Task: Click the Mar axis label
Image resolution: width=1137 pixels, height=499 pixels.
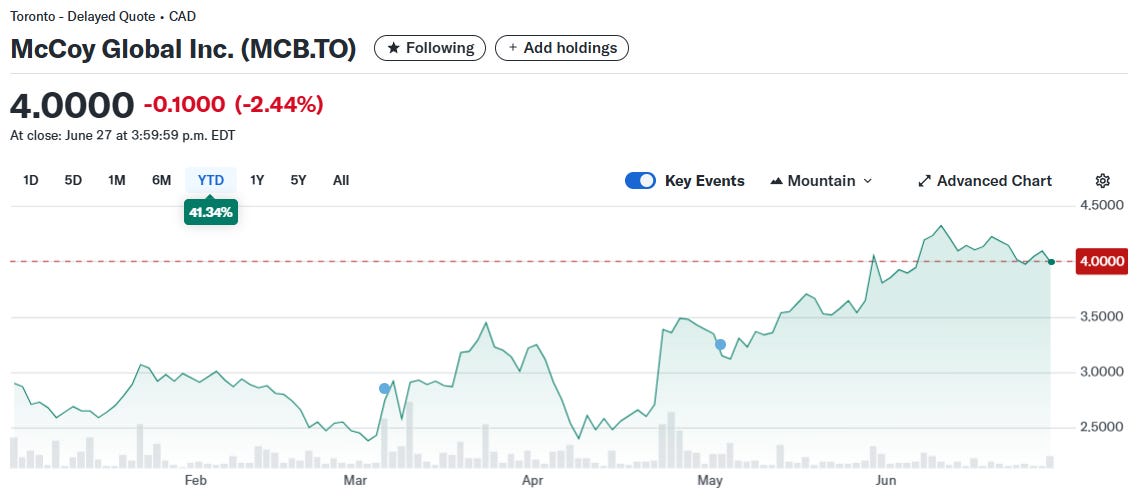Action: click(355, 480)
